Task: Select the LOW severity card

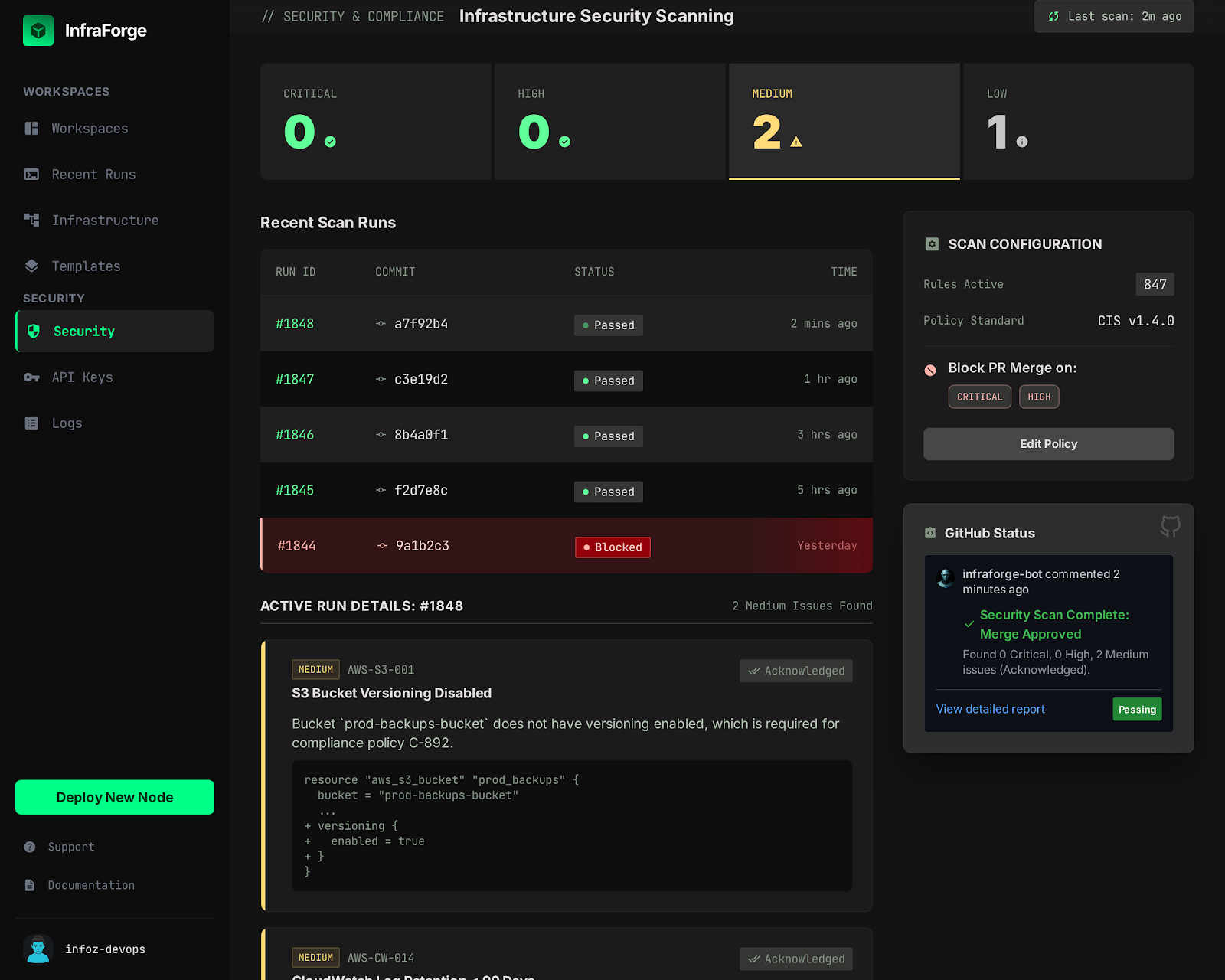Action: point(1079,122)
